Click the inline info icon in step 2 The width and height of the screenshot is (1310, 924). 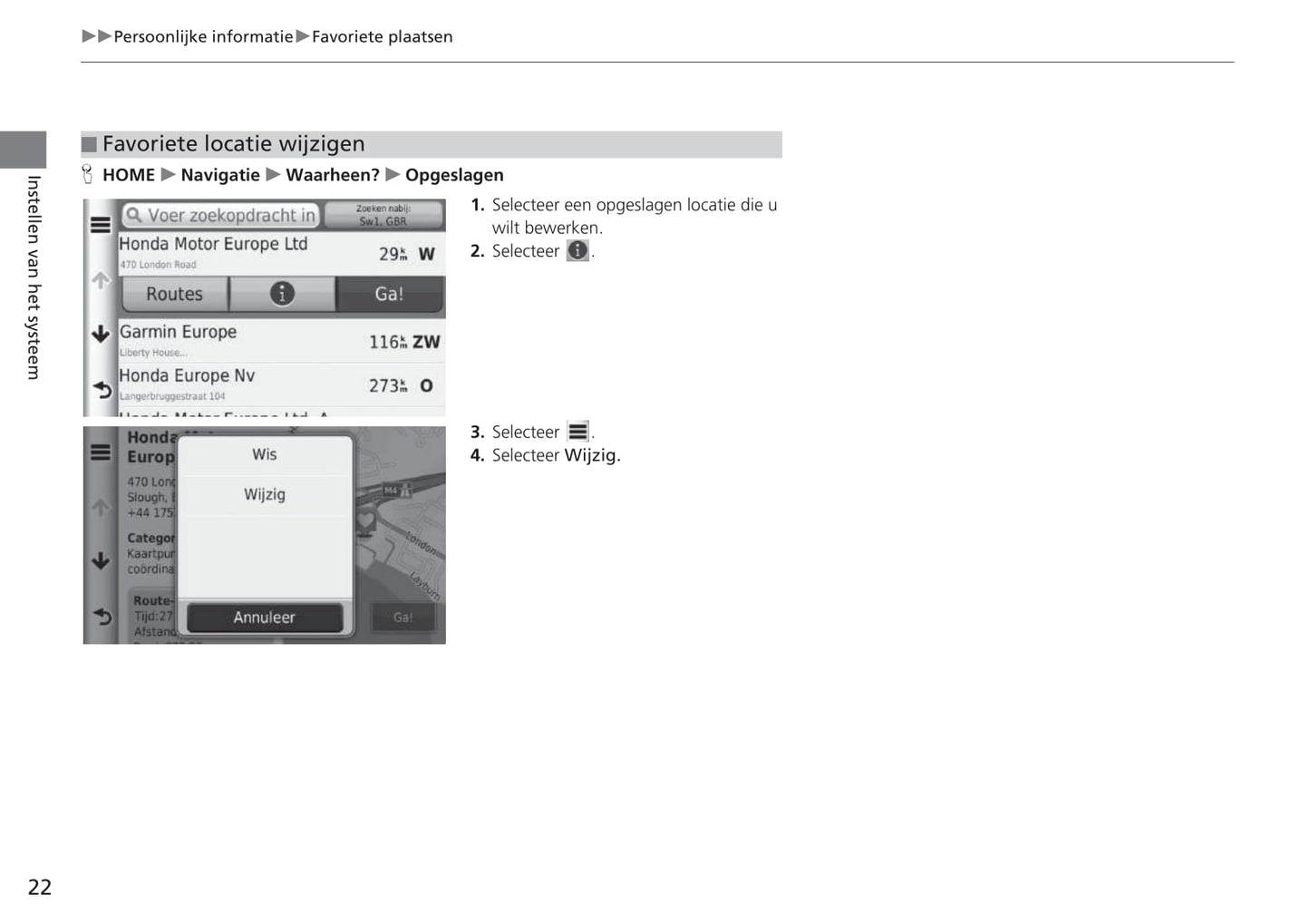coord(577,251)
